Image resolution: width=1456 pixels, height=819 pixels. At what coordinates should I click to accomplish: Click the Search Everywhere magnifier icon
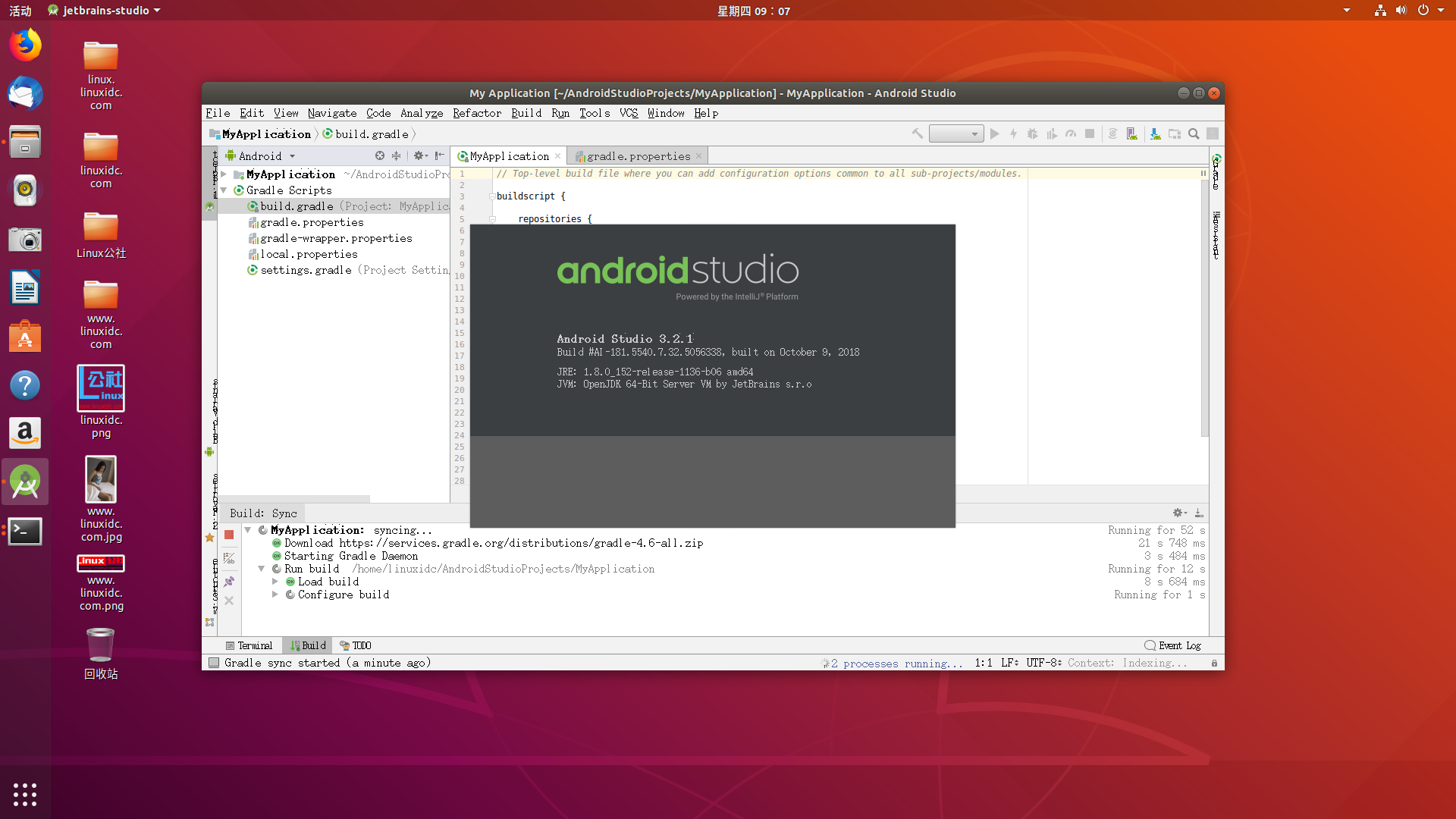1194,133
